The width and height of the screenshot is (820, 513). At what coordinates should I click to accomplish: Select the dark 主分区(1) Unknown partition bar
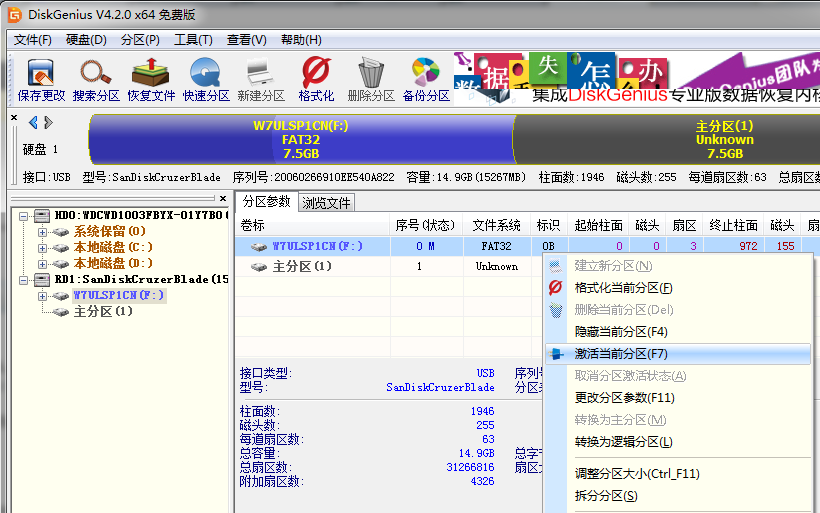click(667, 140)
